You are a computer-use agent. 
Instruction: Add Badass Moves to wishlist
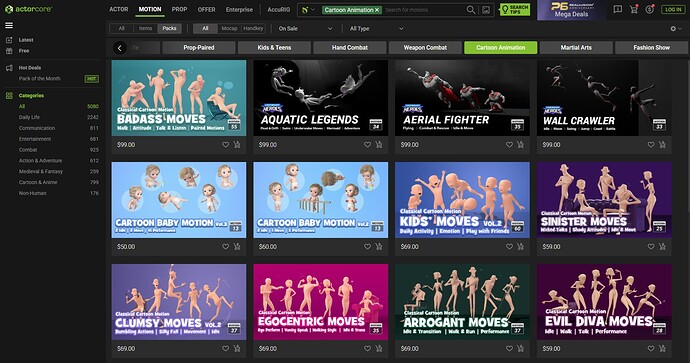[x=225, y=145]
